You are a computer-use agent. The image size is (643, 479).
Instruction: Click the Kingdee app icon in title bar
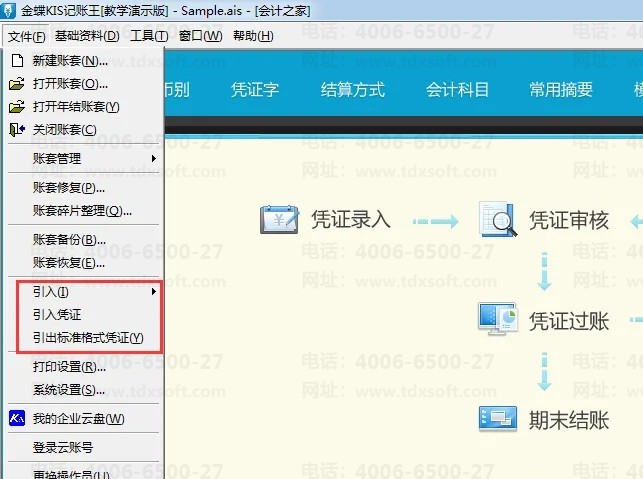pyautogui.click(x=8, y=10)
